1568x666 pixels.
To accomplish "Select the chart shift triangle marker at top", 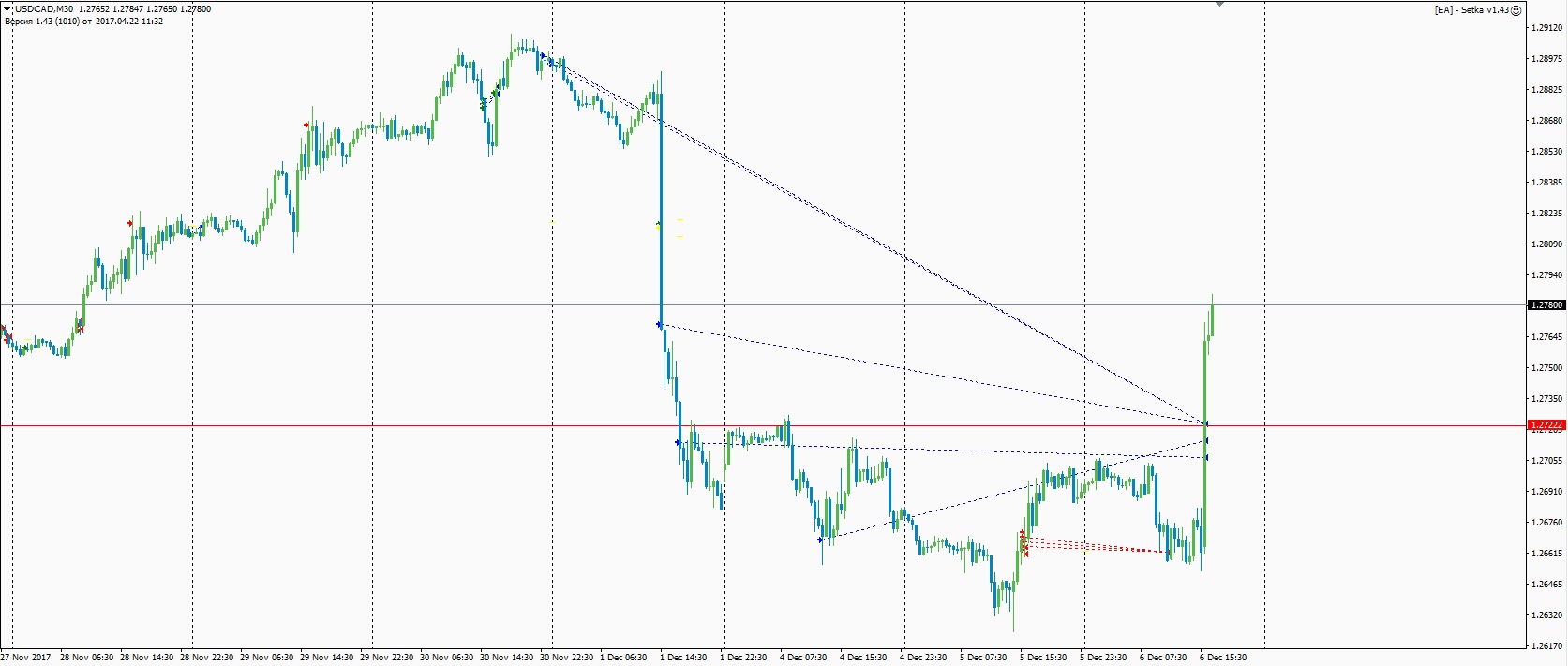I will pos(1218,5).
